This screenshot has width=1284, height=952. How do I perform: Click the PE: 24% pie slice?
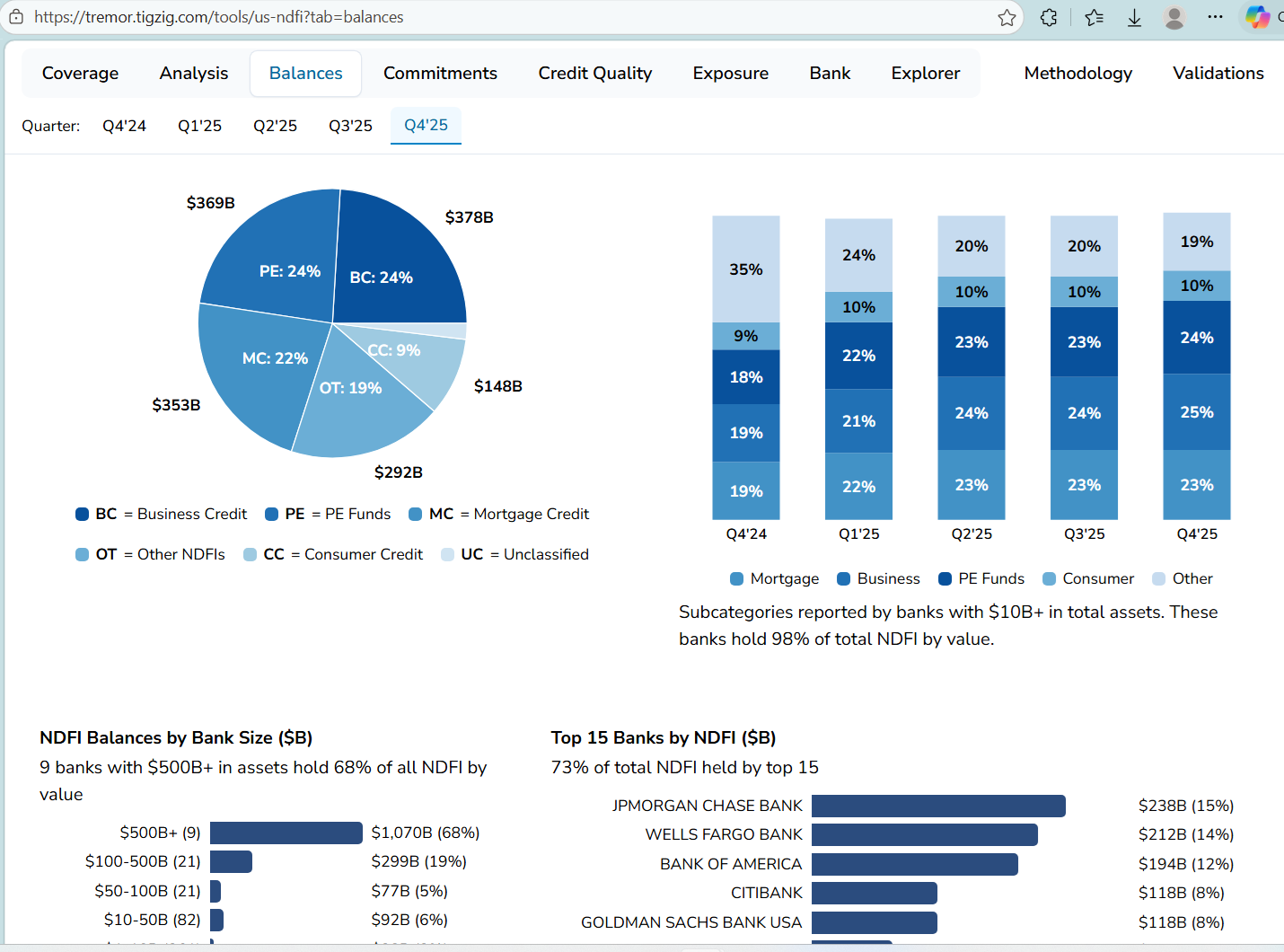coord(278,256)
